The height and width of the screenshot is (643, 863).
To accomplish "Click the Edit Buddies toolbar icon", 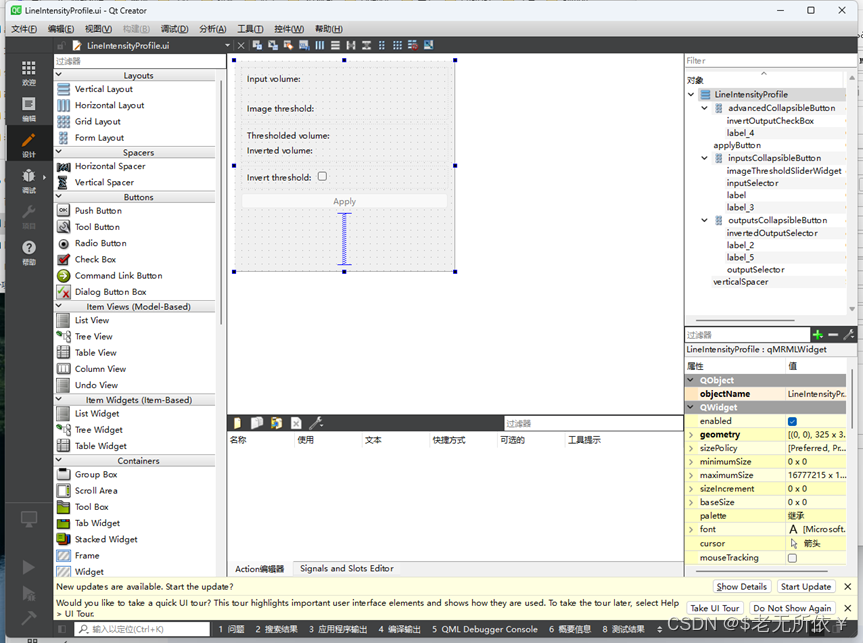I will [288, 45].
